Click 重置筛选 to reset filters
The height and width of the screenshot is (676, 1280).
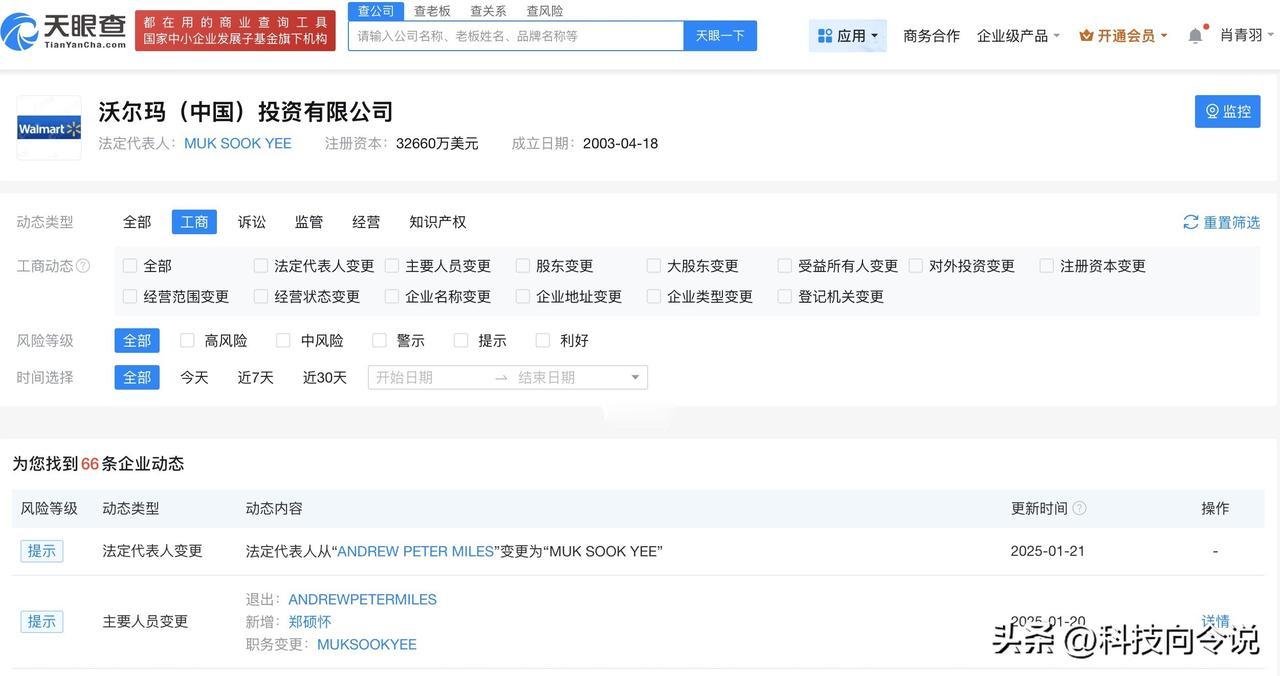pyautogui.click(x=1222, y=222)
